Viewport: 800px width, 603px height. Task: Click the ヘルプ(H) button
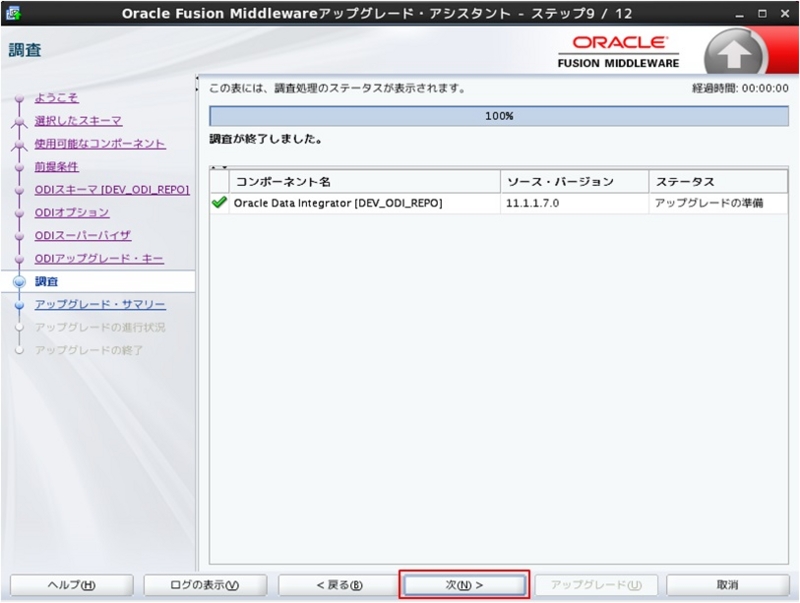tap(71, 585)
